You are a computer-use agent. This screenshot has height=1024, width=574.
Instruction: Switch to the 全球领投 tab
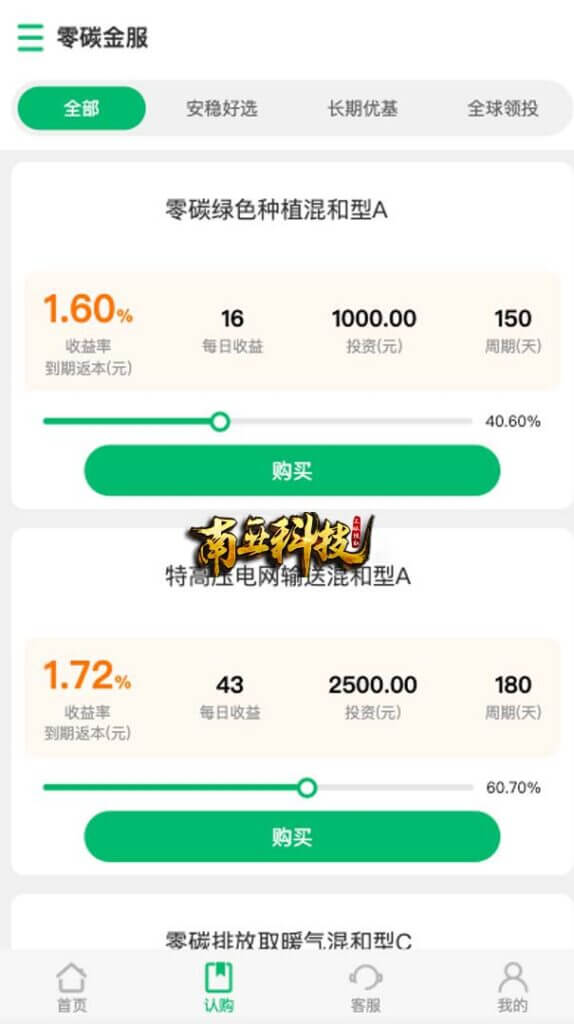tap(503, 108)
